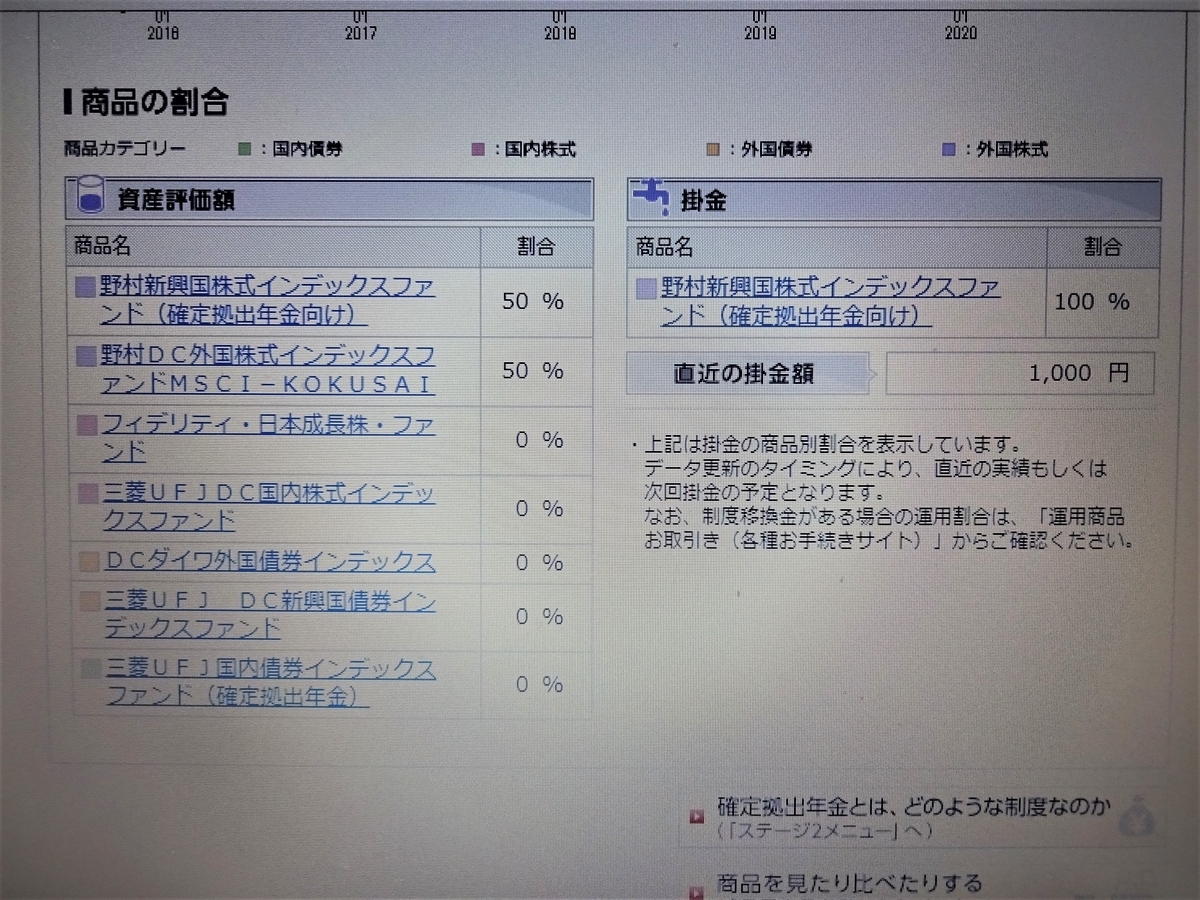The height and width of the screenshot is (900, 1200).
Task: Open 野村ＤＣ外国株式インデックスファンドMSCI-KOKUSAI link
Action: click(268, 370)
